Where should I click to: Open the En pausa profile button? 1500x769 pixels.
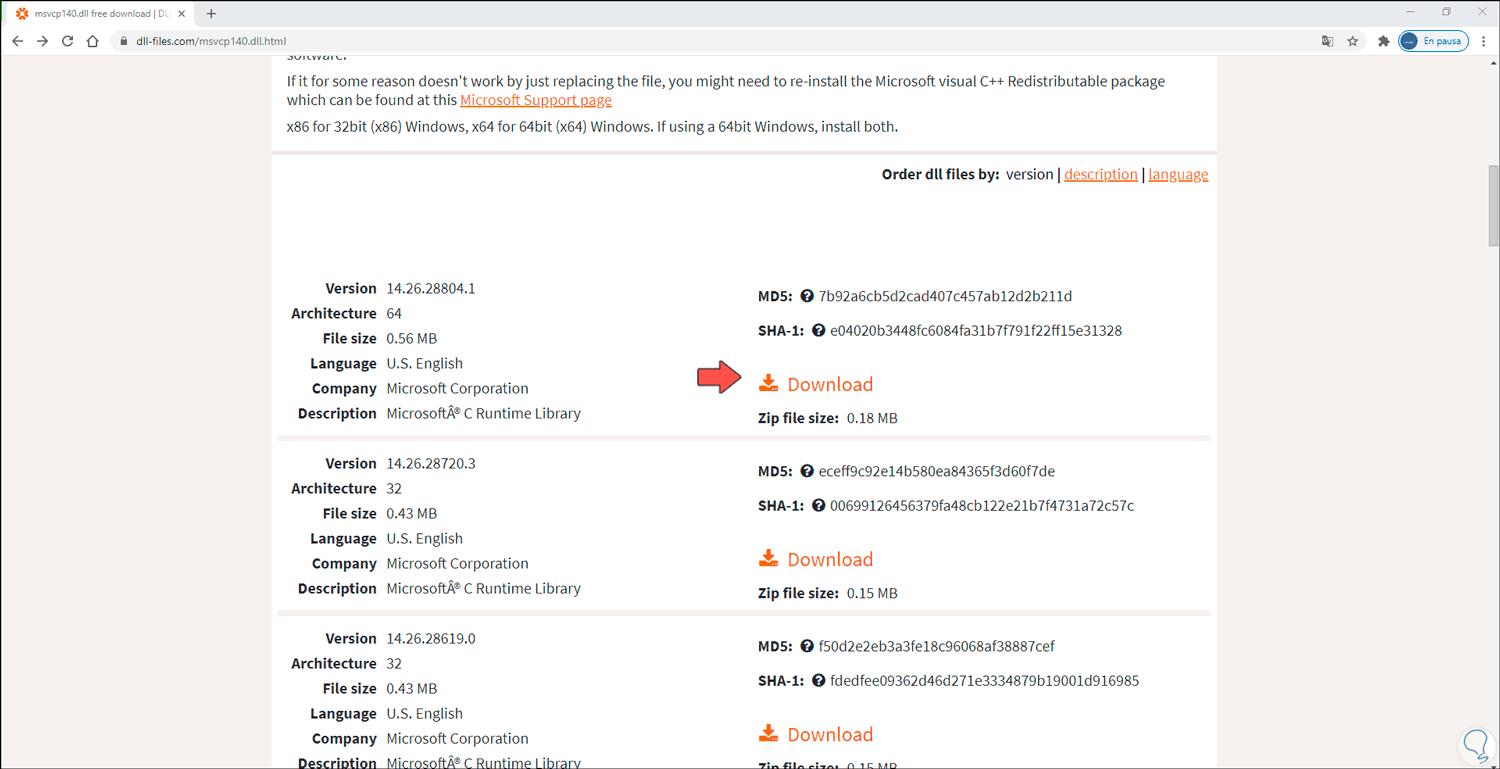click(1433, 41)
